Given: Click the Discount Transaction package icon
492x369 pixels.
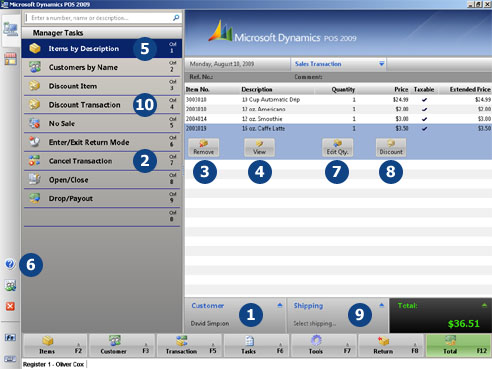Looking at the screenshot, I should (35, 104).
